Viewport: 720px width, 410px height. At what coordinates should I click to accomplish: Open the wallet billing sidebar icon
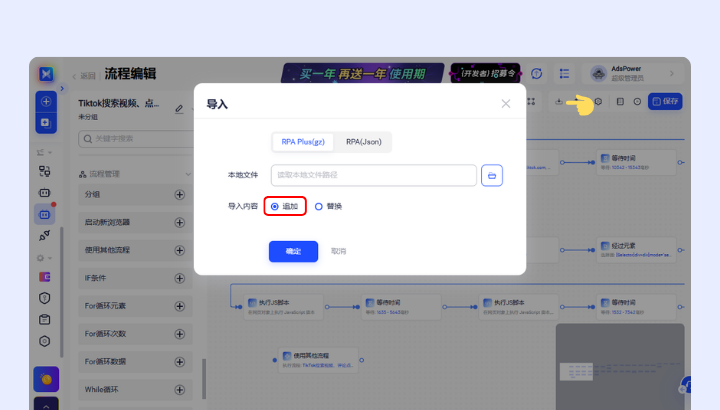[x=45, y=277]
